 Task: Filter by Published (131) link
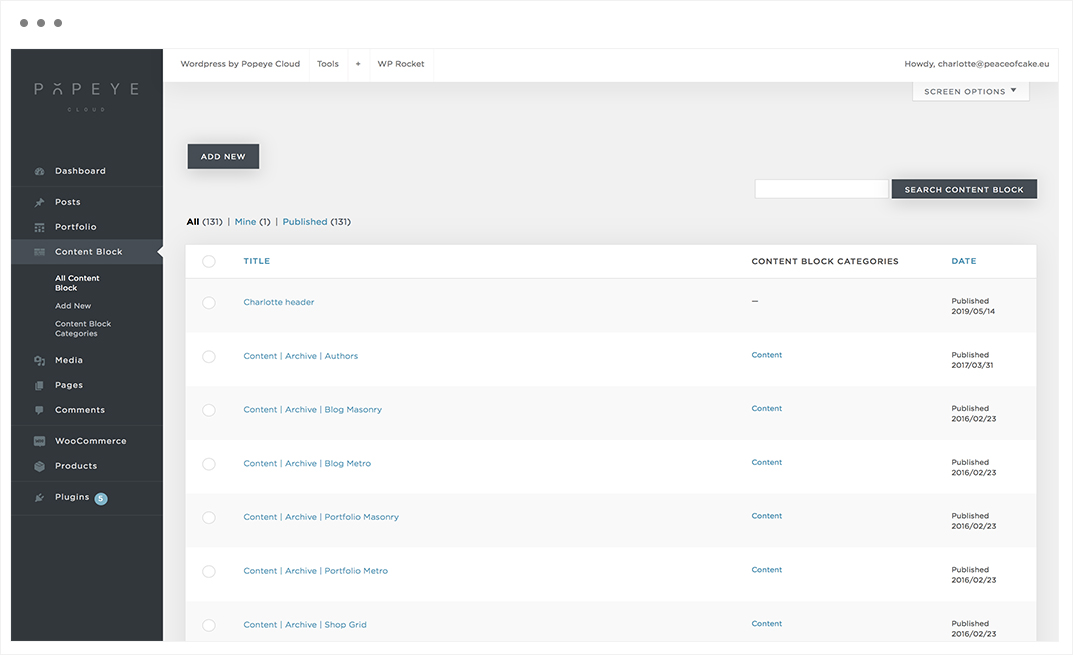point(317,222)
